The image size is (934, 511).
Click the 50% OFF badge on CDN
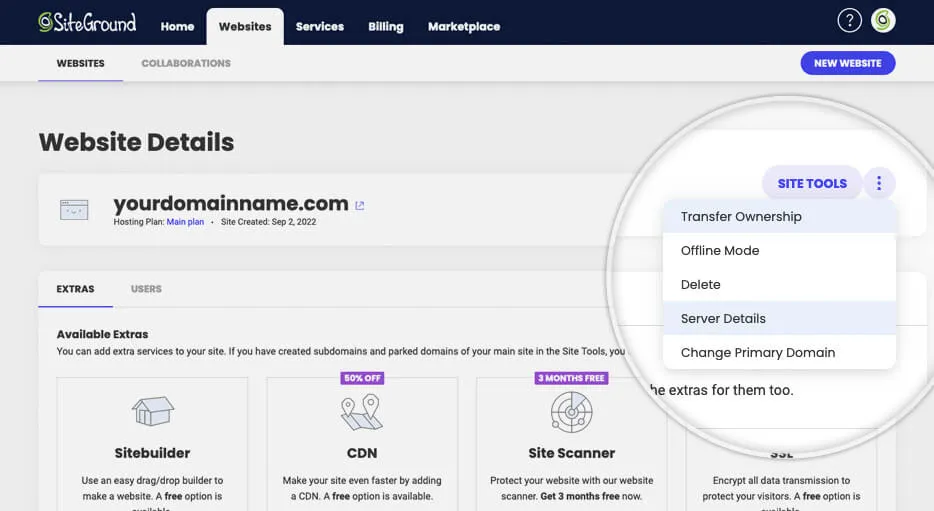362,378
